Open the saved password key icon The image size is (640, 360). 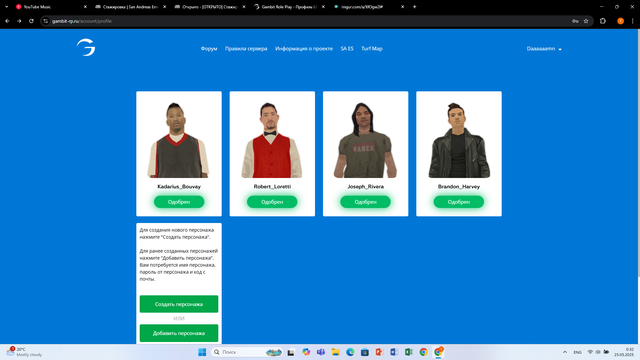click(x=575, y=21)
